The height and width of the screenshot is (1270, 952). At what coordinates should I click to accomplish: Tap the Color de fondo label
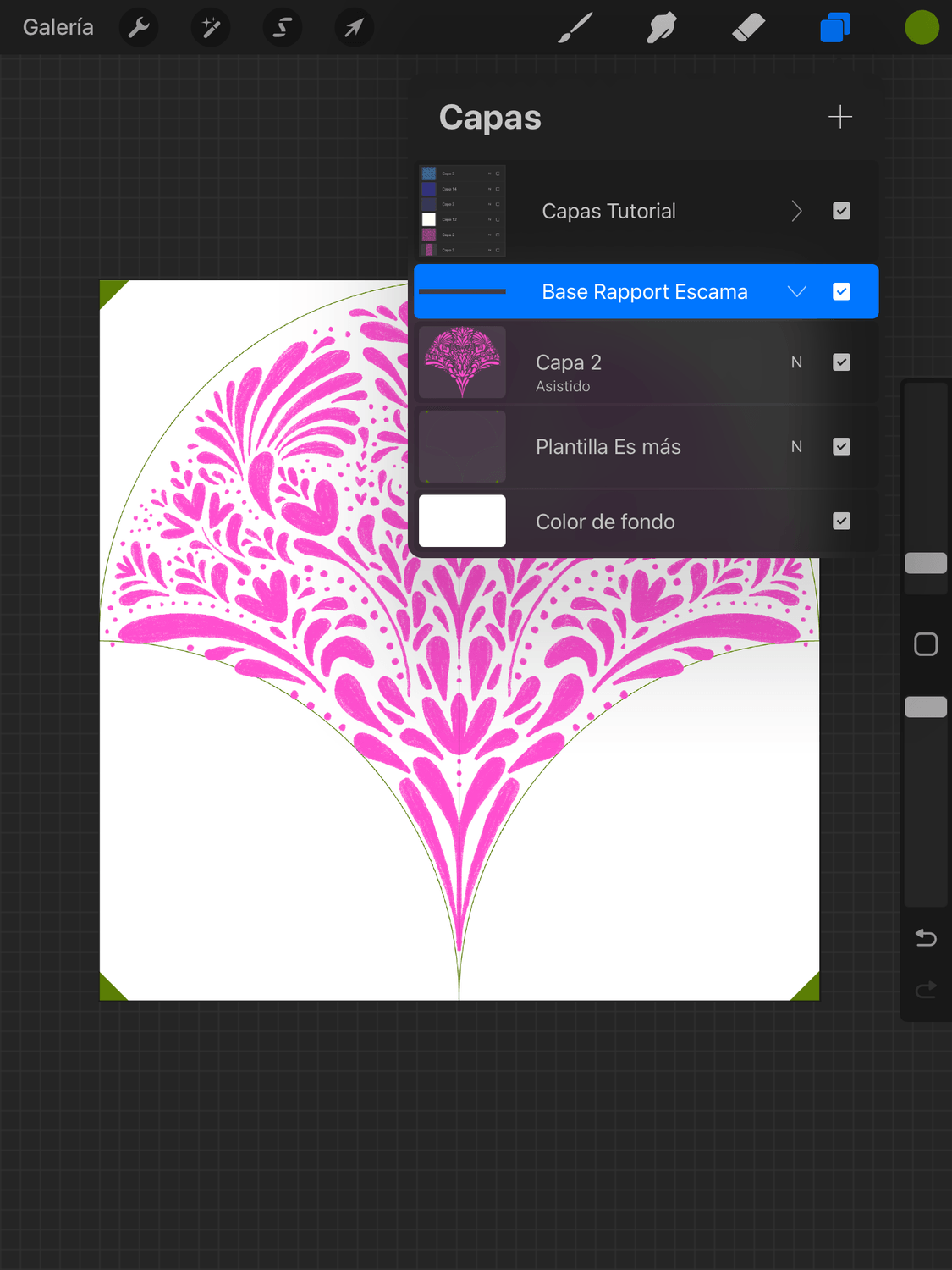(605, 522)
